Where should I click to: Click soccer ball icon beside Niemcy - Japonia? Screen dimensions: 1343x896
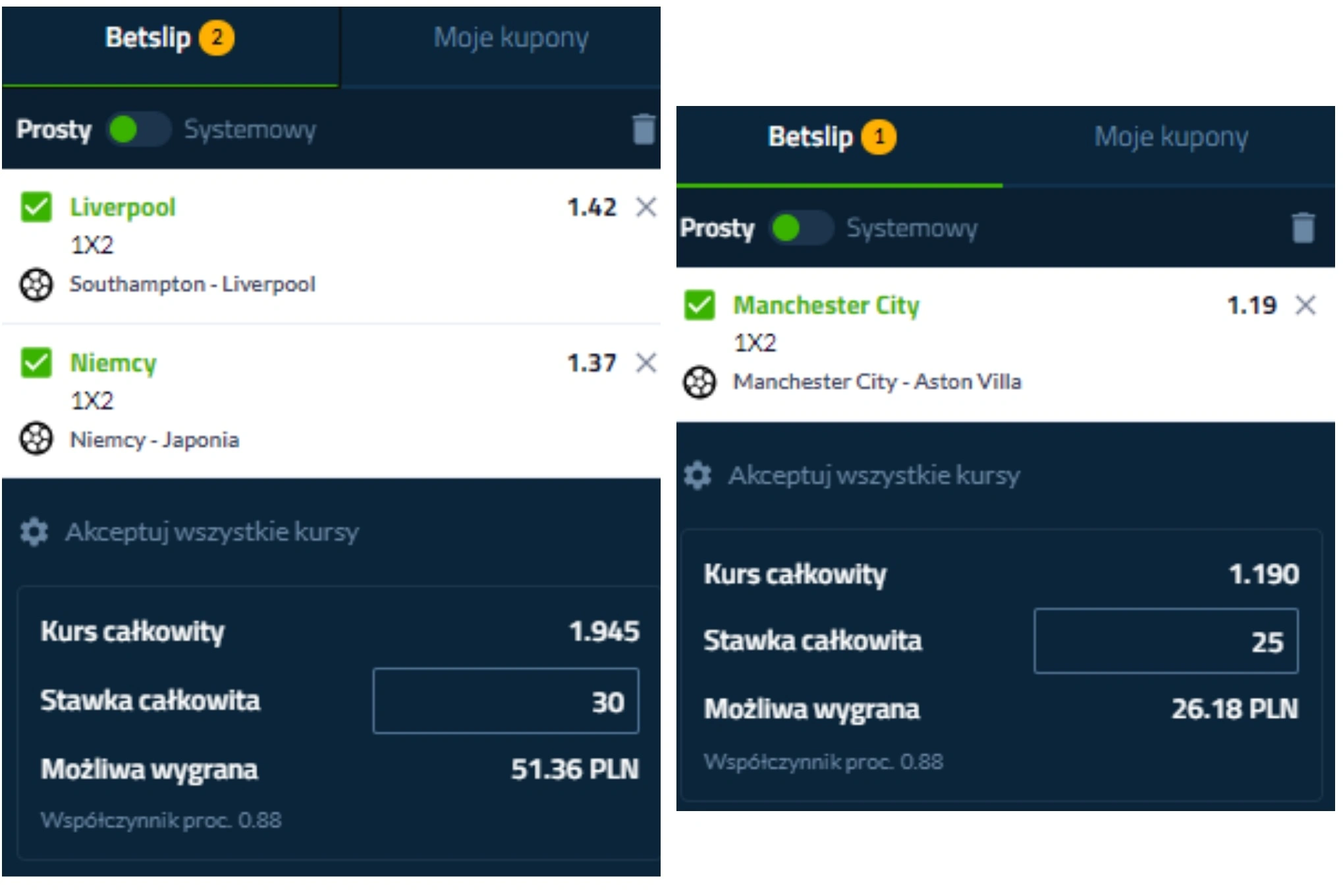pyautogui.click(x=36, y=439)
